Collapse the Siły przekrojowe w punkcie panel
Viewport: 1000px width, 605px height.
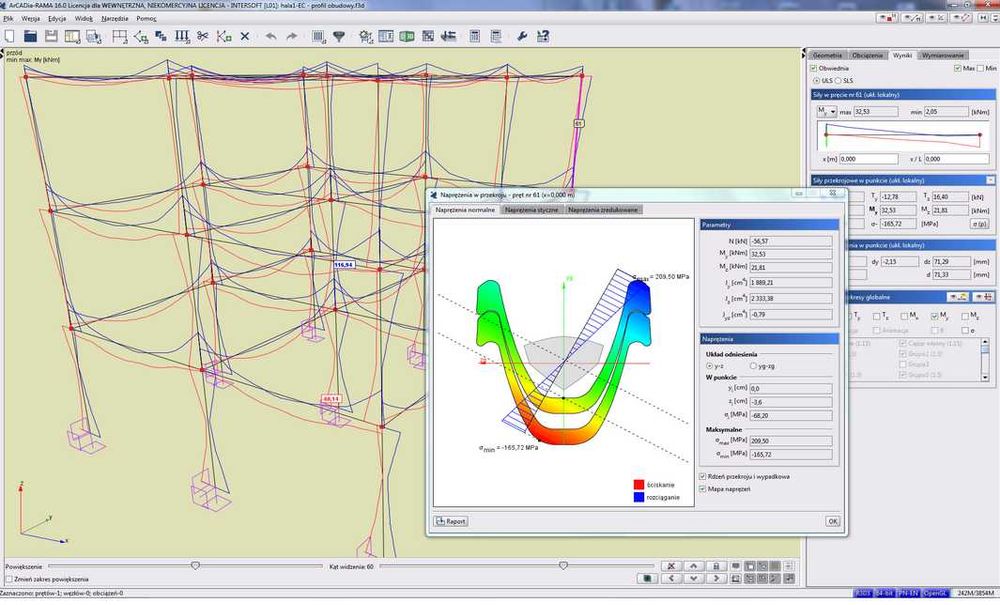click(990, 180)
